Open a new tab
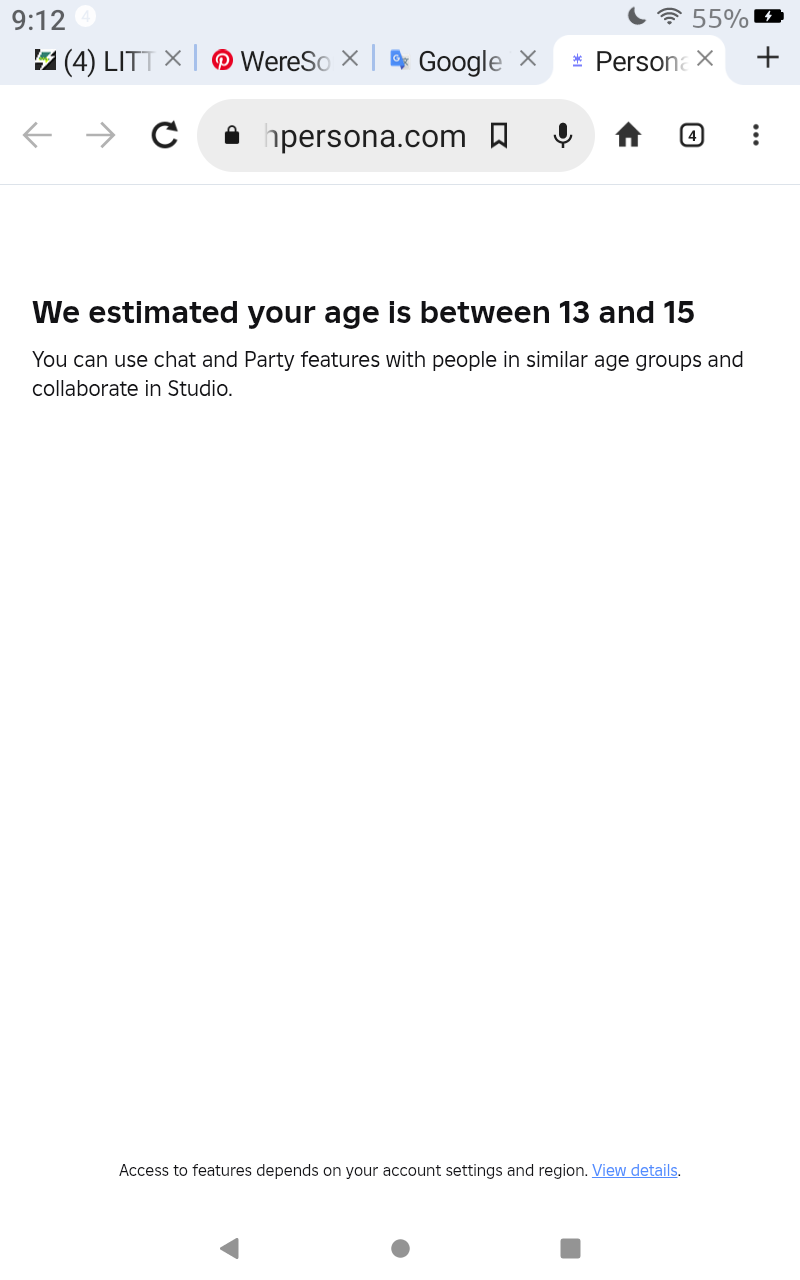 tap(767, 58)
